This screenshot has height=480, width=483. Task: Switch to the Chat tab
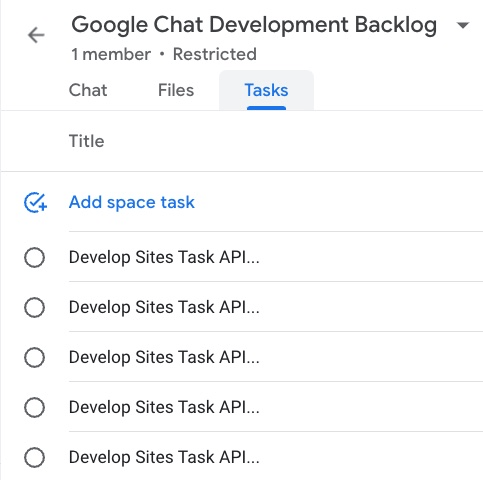pos(88,90)
